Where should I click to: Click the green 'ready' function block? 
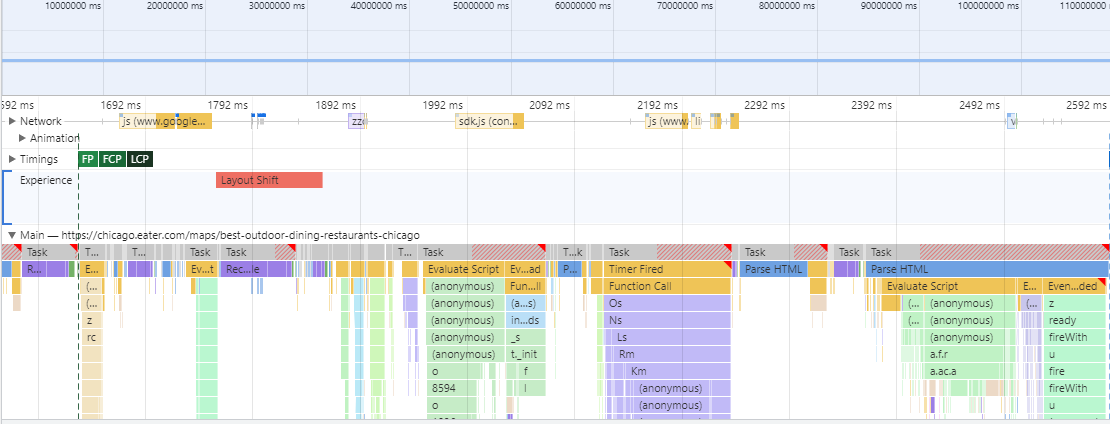pos(1075,320)
